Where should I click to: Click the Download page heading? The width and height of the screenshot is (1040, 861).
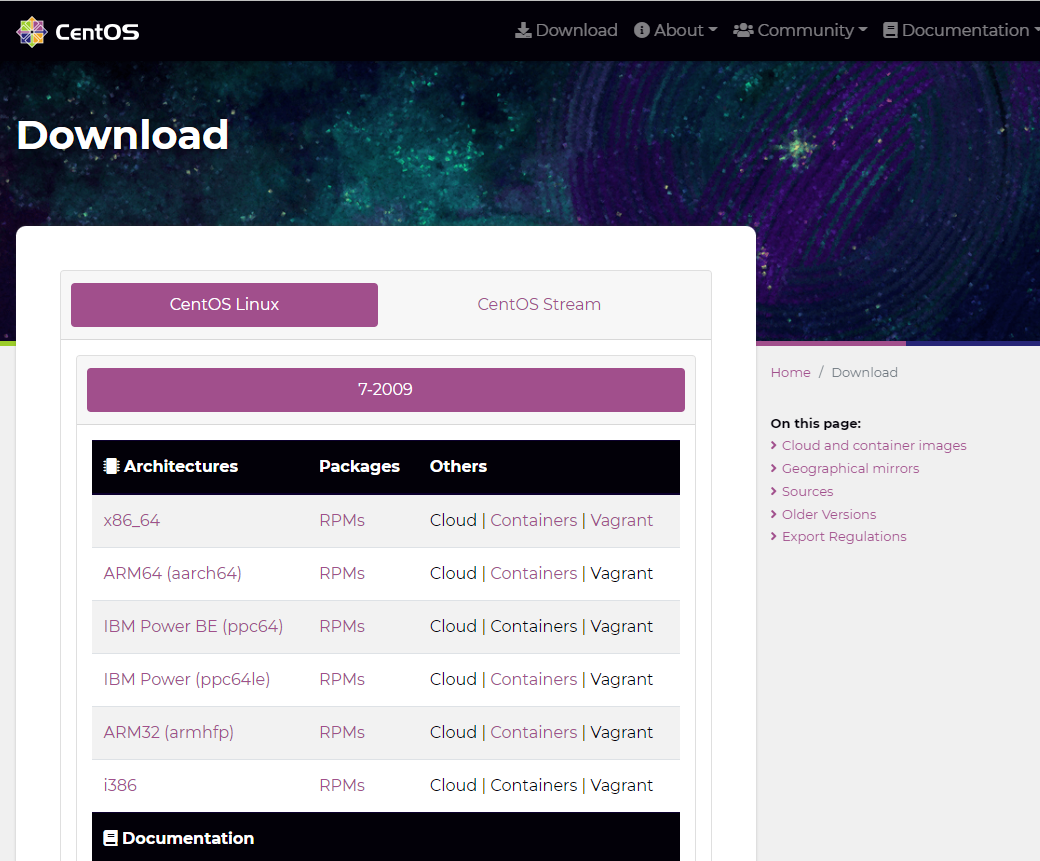click(123, 135)
